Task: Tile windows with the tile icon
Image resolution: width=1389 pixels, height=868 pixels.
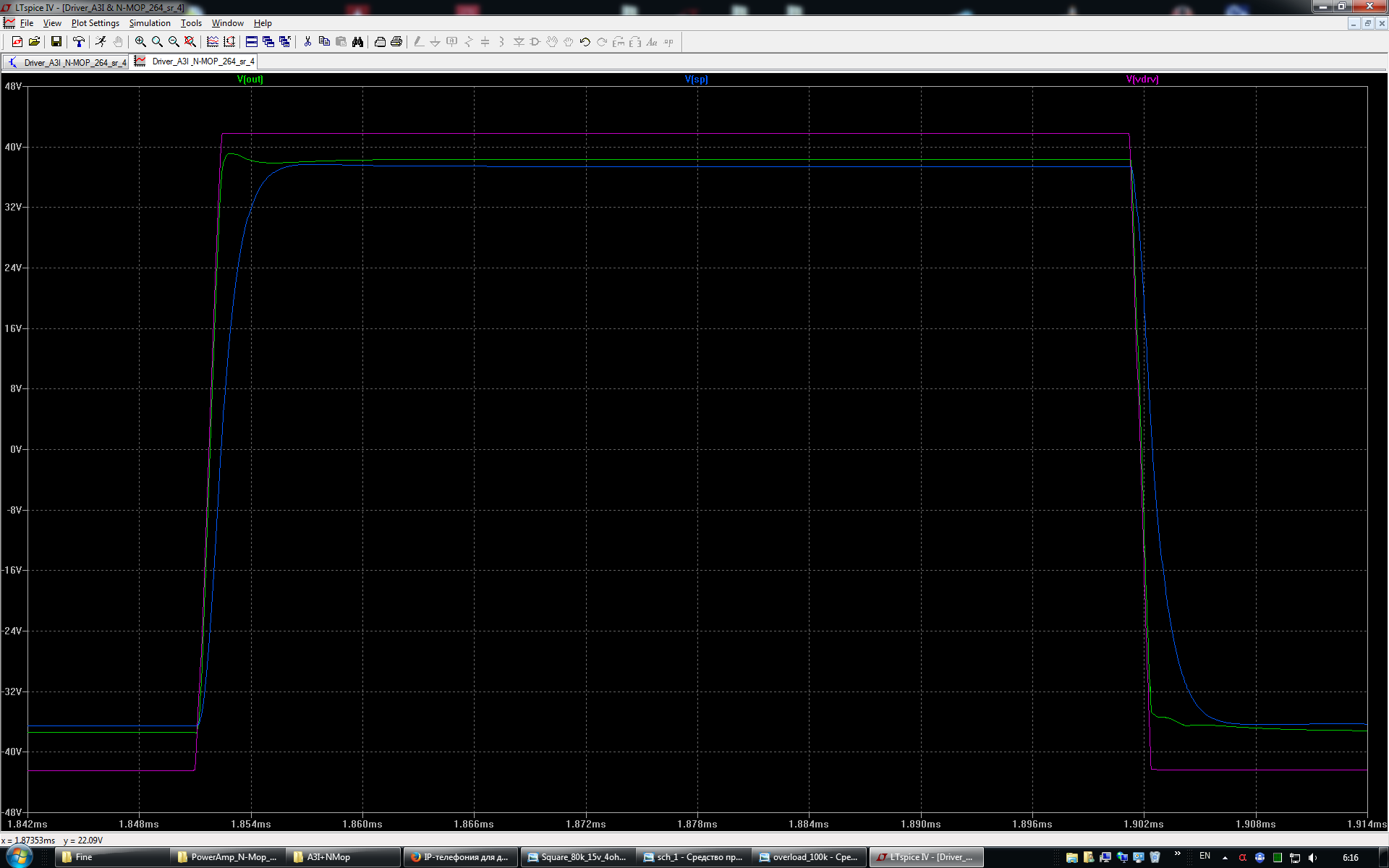Action: pos(252,42)
